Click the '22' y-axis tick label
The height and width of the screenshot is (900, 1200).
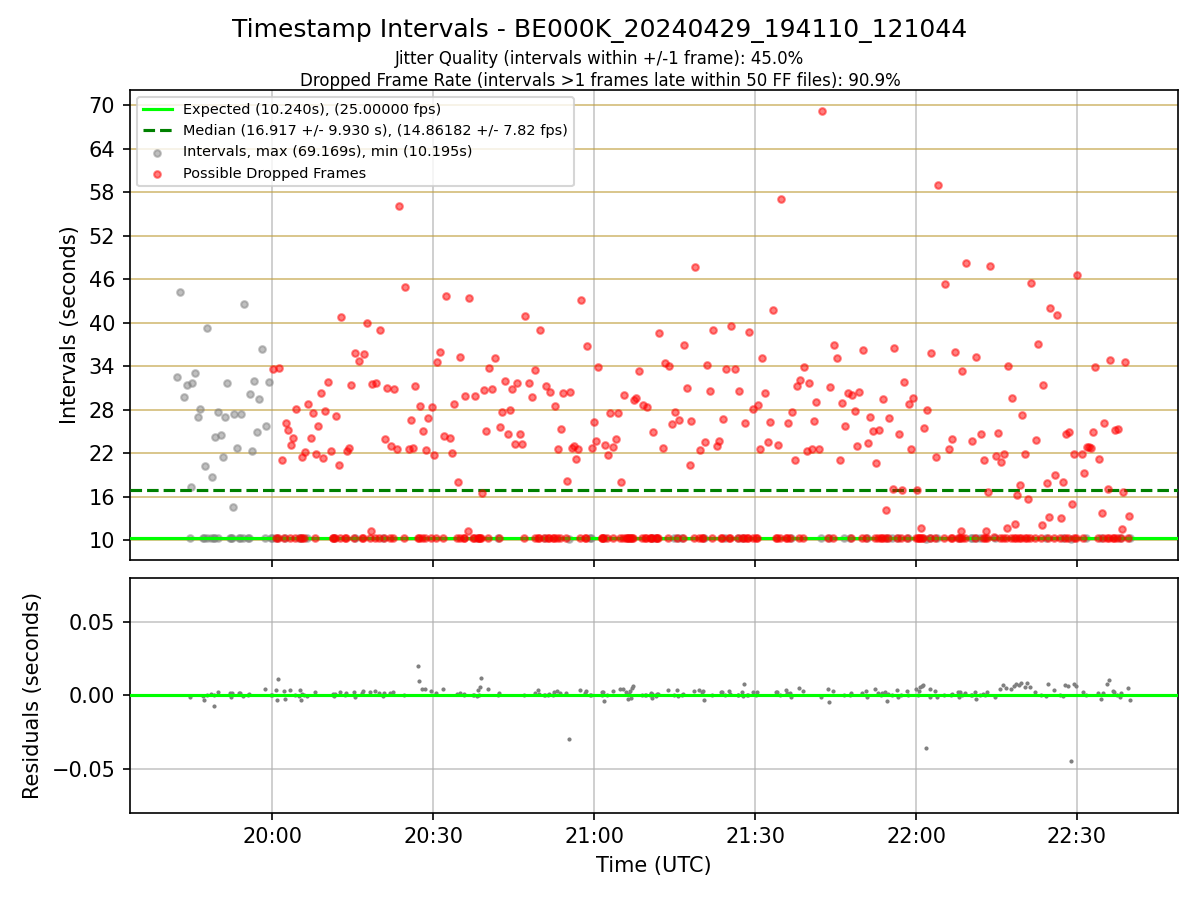pyautogui.click(x=103, y=453)
